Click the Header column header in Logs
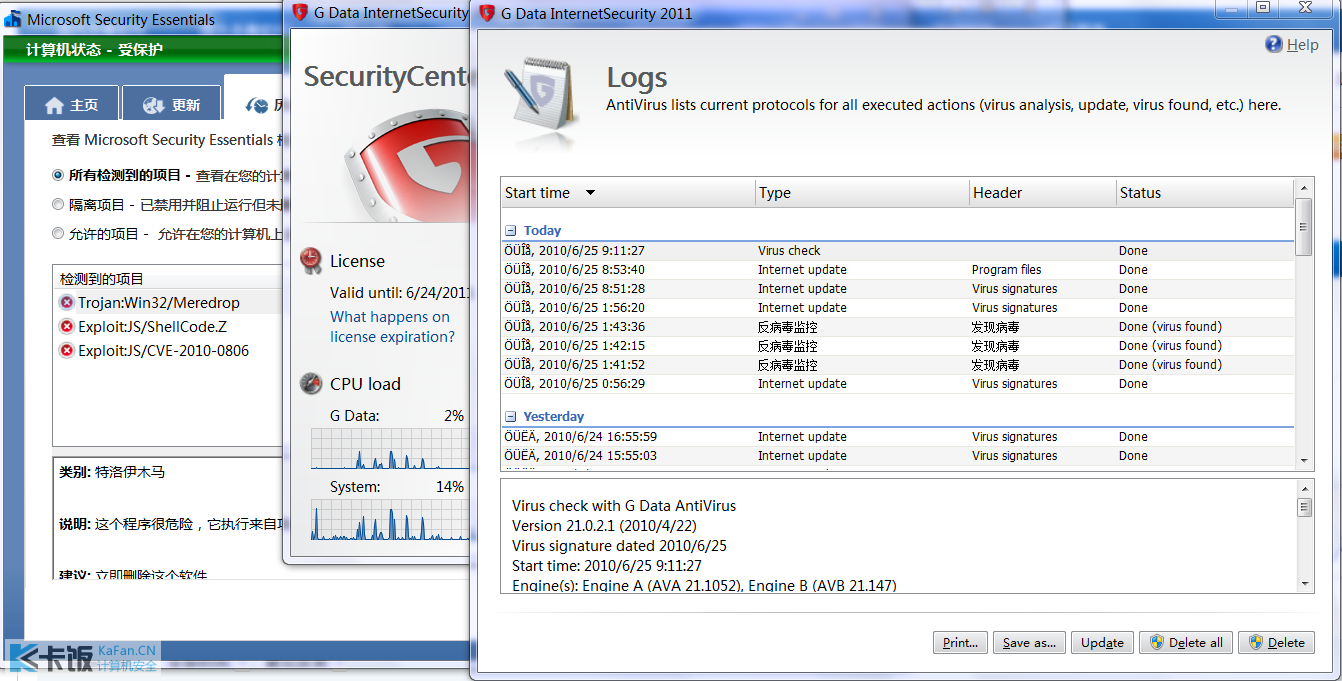Image resolution: width=1342 pixels, height=681 pixels. pyautogui.click(x=1043, y=193)
